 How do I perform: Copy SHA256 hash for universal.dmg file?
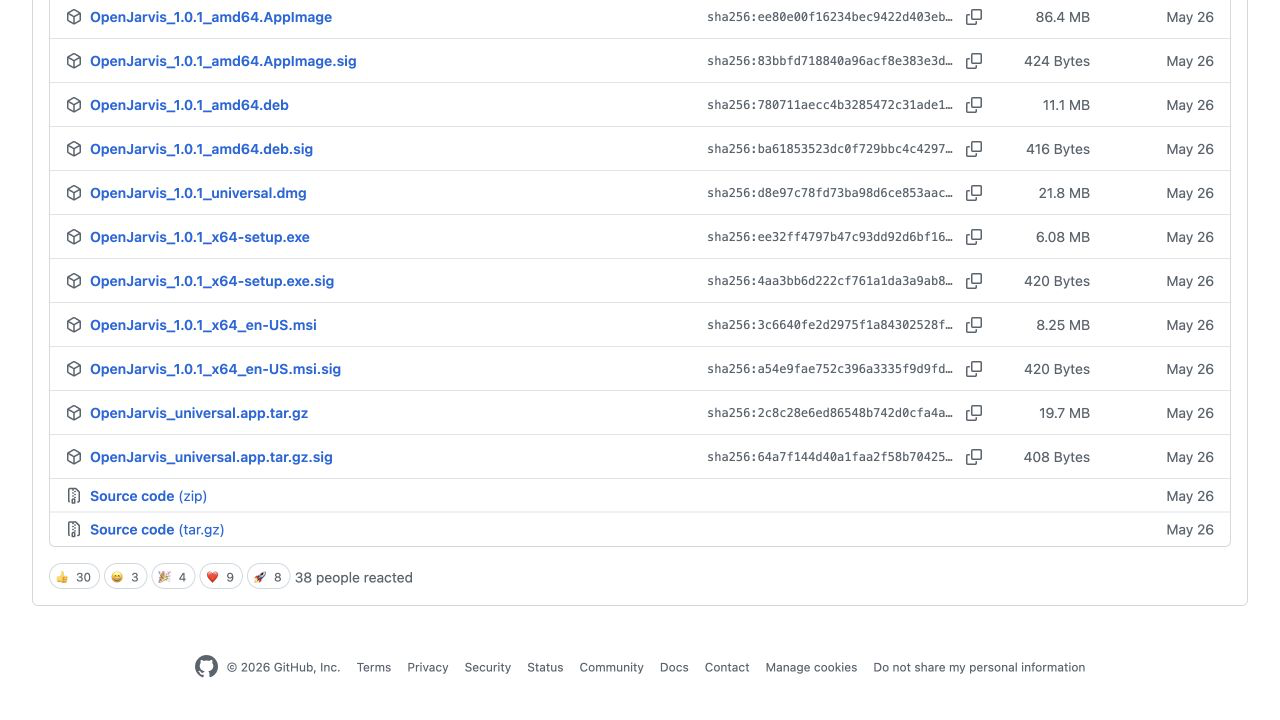974,193
